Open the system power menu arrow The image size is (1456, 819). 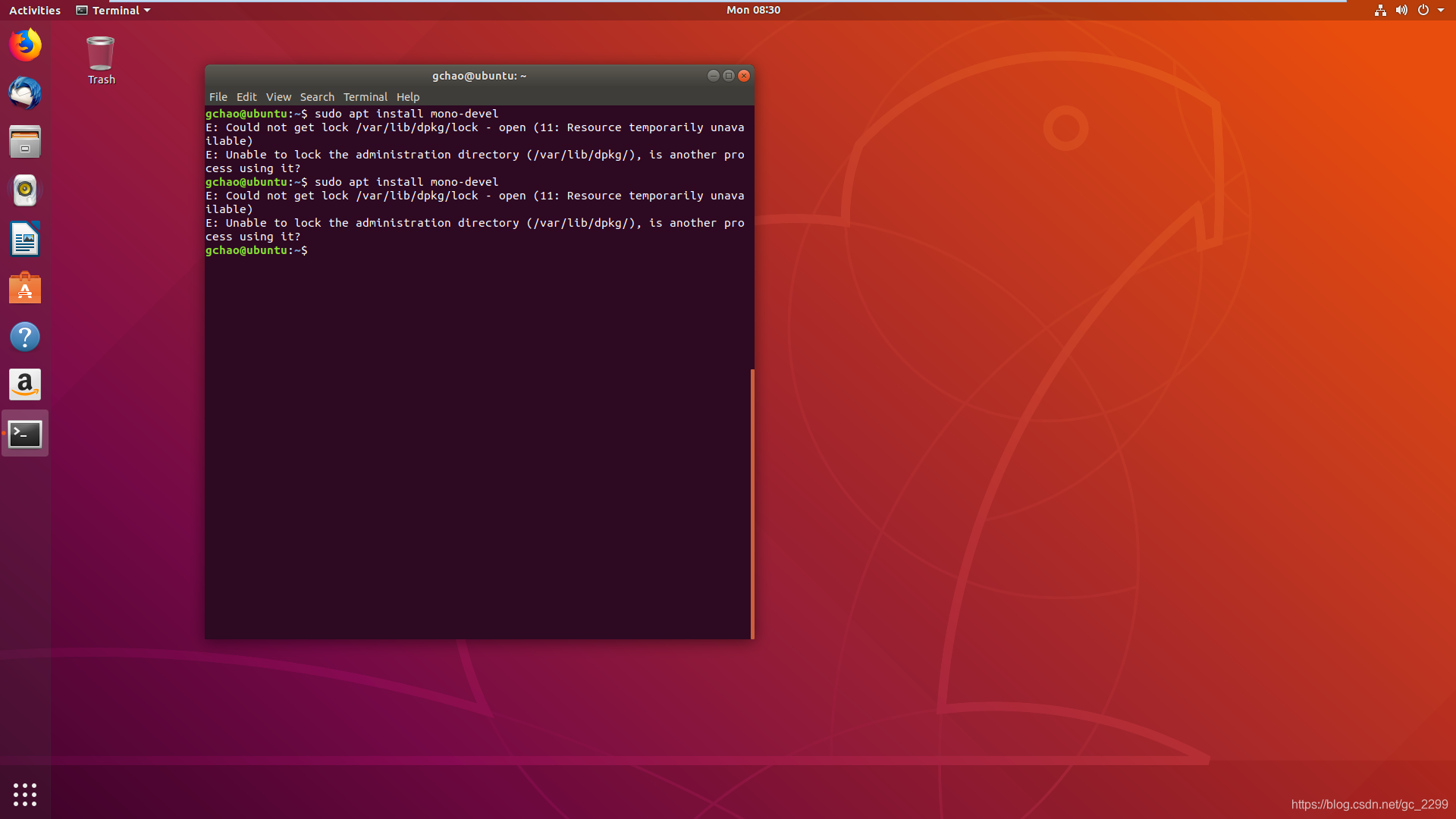(x=1441, y=10)
